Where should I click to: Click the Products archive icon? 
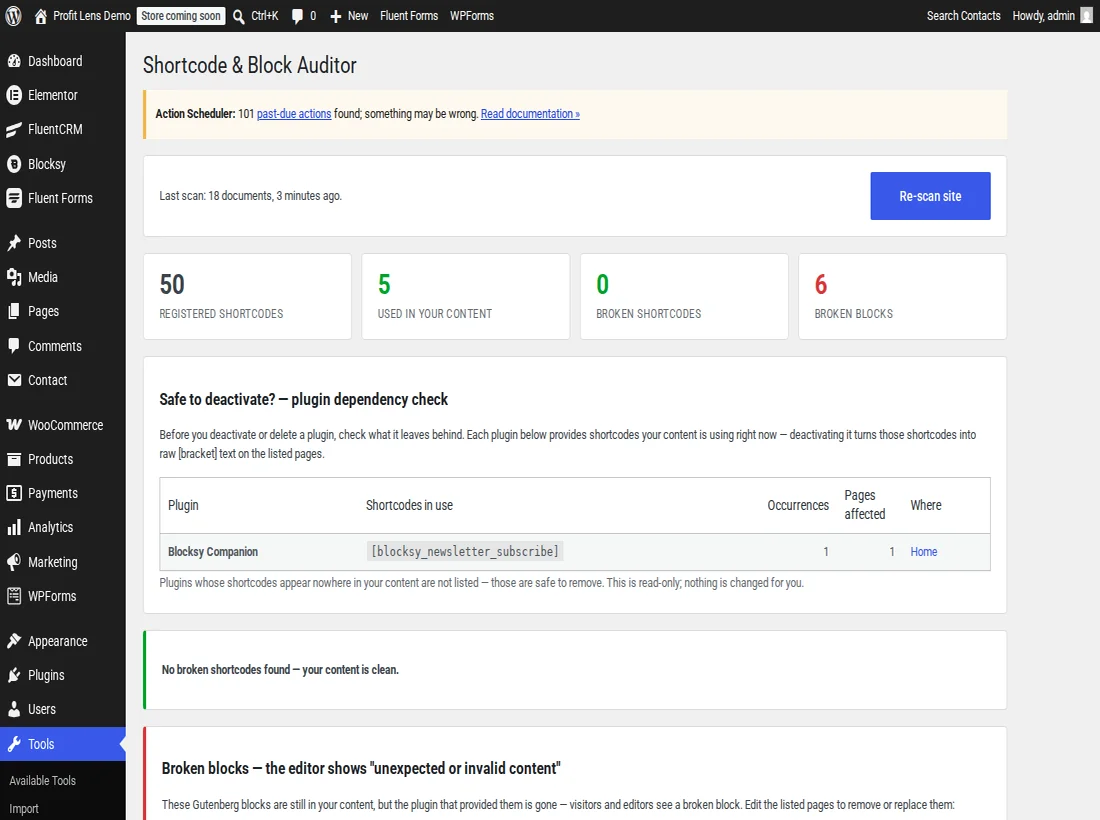14,459
